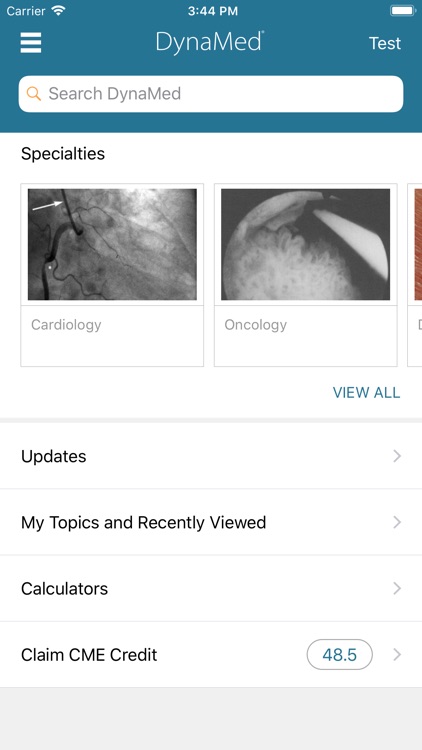The width and height of the screenshot is (422, 750).
Task: Tap VIEW ALL specialties link
Action: point(366,393)
